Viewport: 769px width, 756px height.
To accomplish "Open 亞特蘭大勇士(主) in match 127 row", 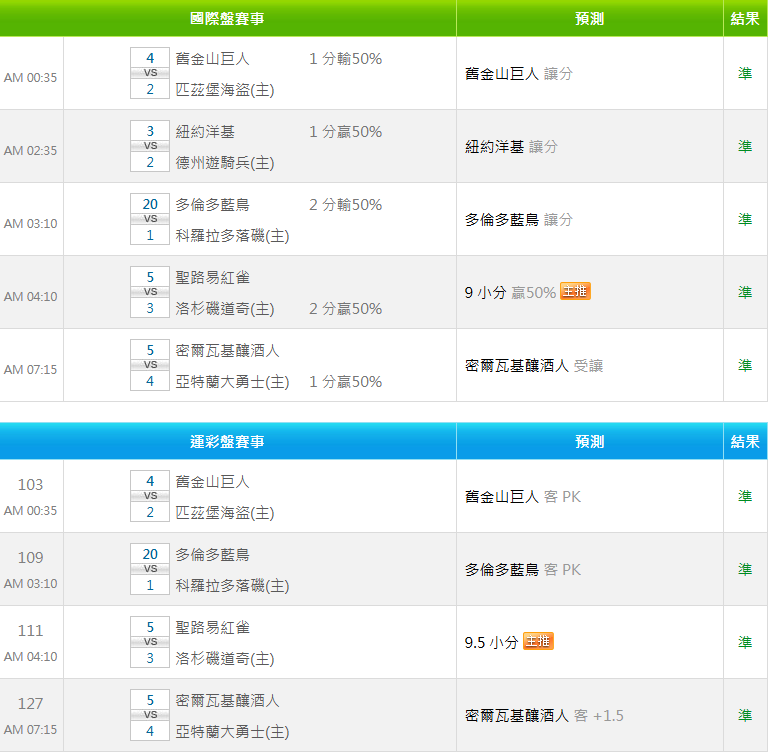I will [232, 731].
